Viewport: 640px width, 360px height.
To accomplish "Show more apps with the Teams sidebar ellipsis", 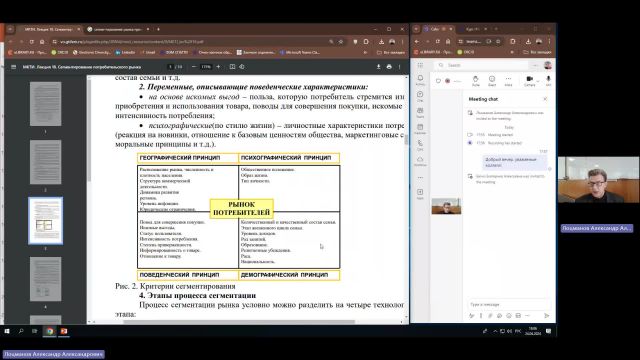I will (420, 178).
